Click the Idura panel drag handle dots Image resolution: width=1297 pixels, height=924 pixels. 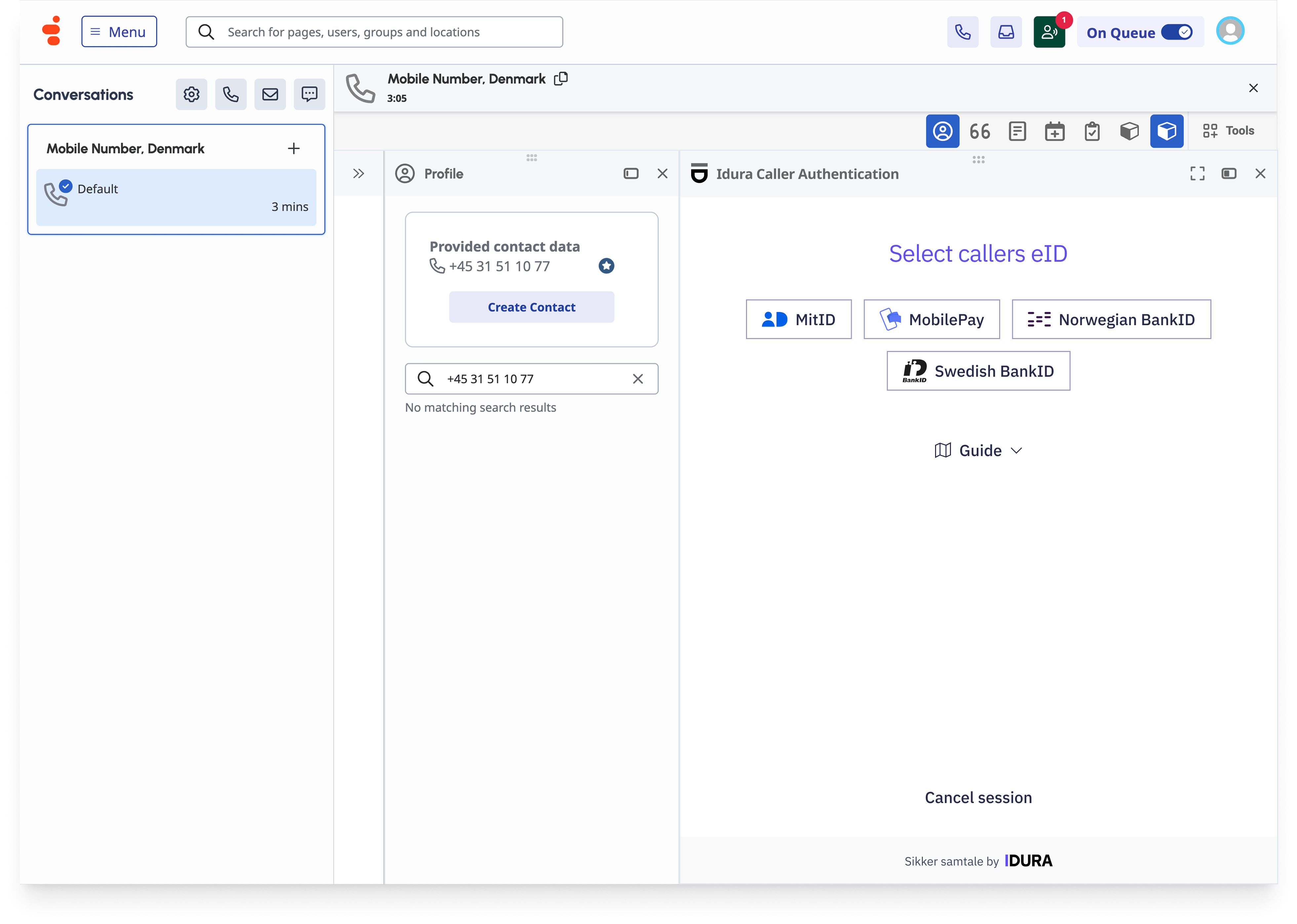978,160
